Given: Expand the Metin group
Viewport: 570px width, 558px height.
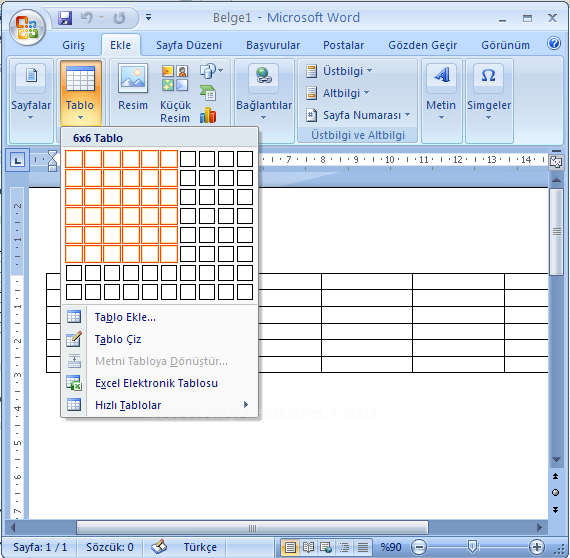Looking at the screenshot, I should [x=441, y=101].
